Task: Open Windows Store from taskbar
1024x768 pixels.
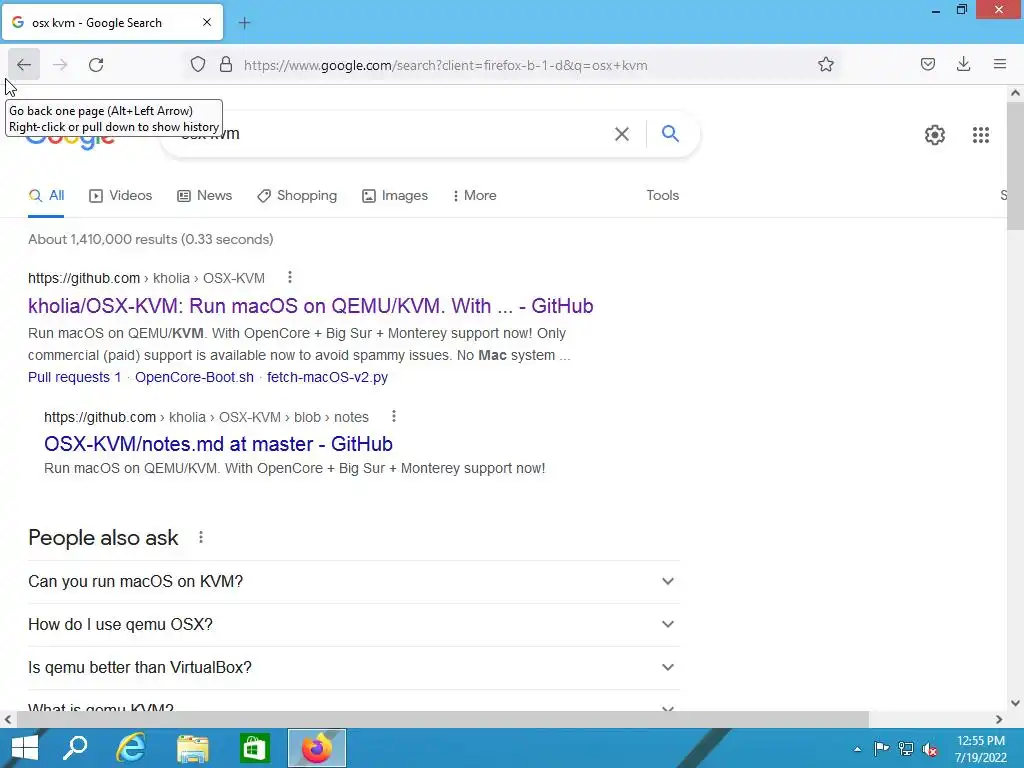Action: (254, 748)
